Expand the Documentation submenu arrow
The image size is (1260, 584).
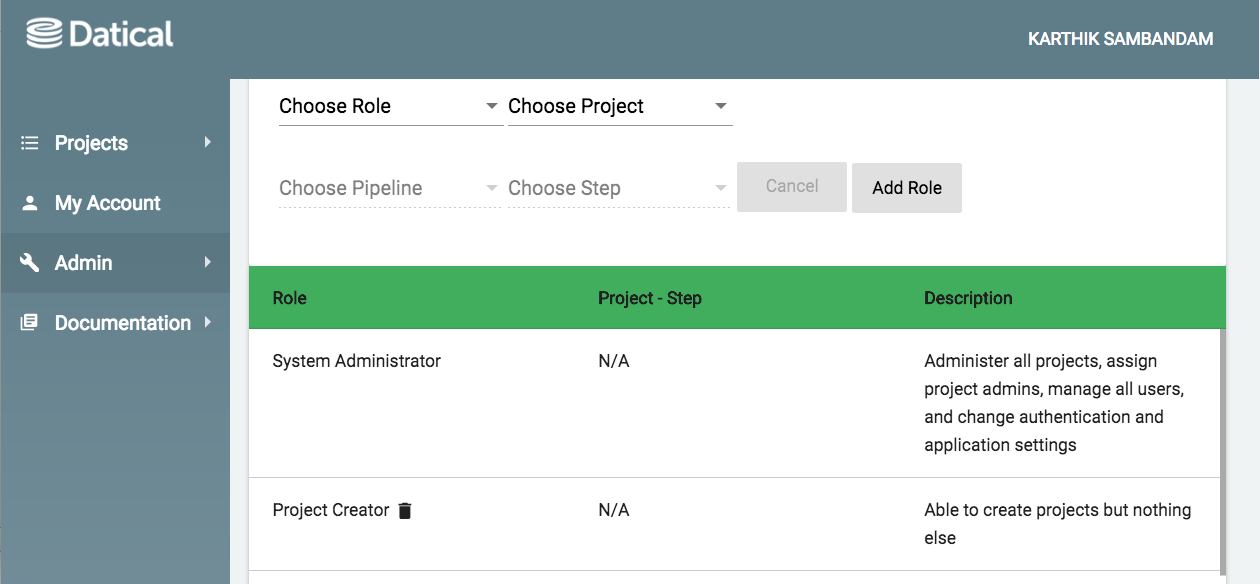208,322
